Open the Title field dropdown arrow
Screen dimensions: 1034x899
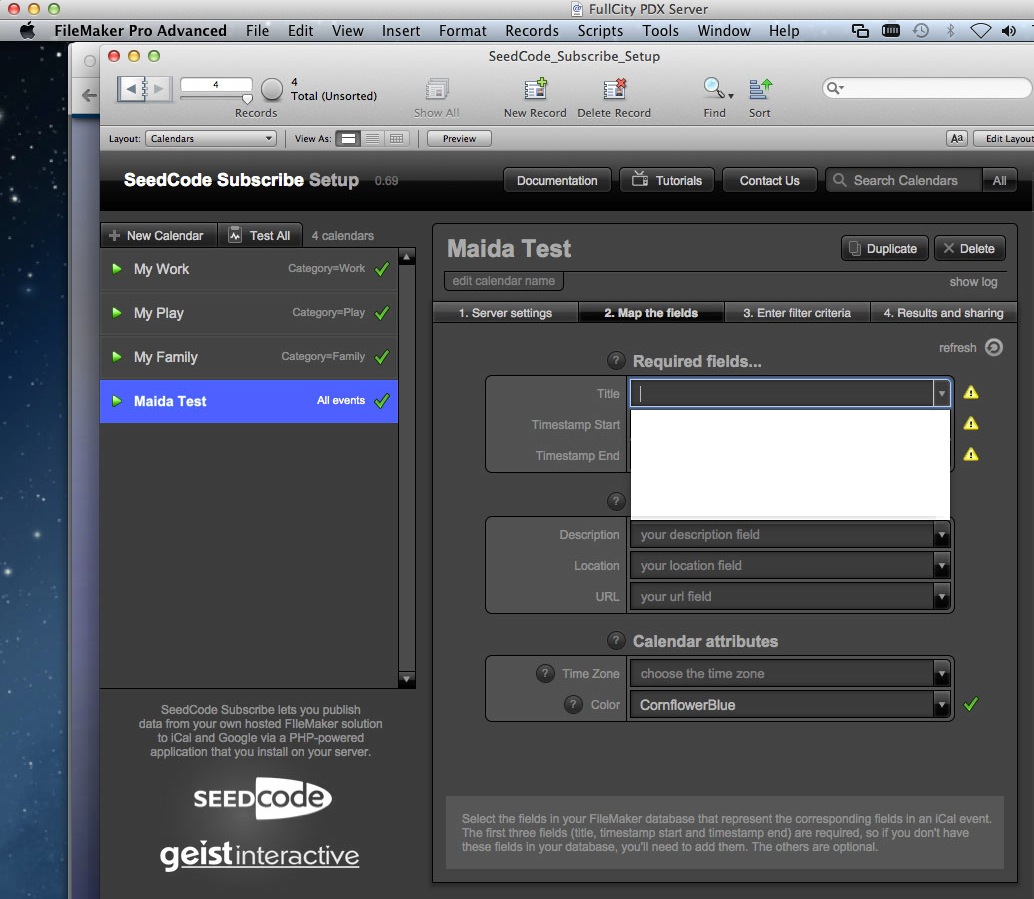click(942, 393)
